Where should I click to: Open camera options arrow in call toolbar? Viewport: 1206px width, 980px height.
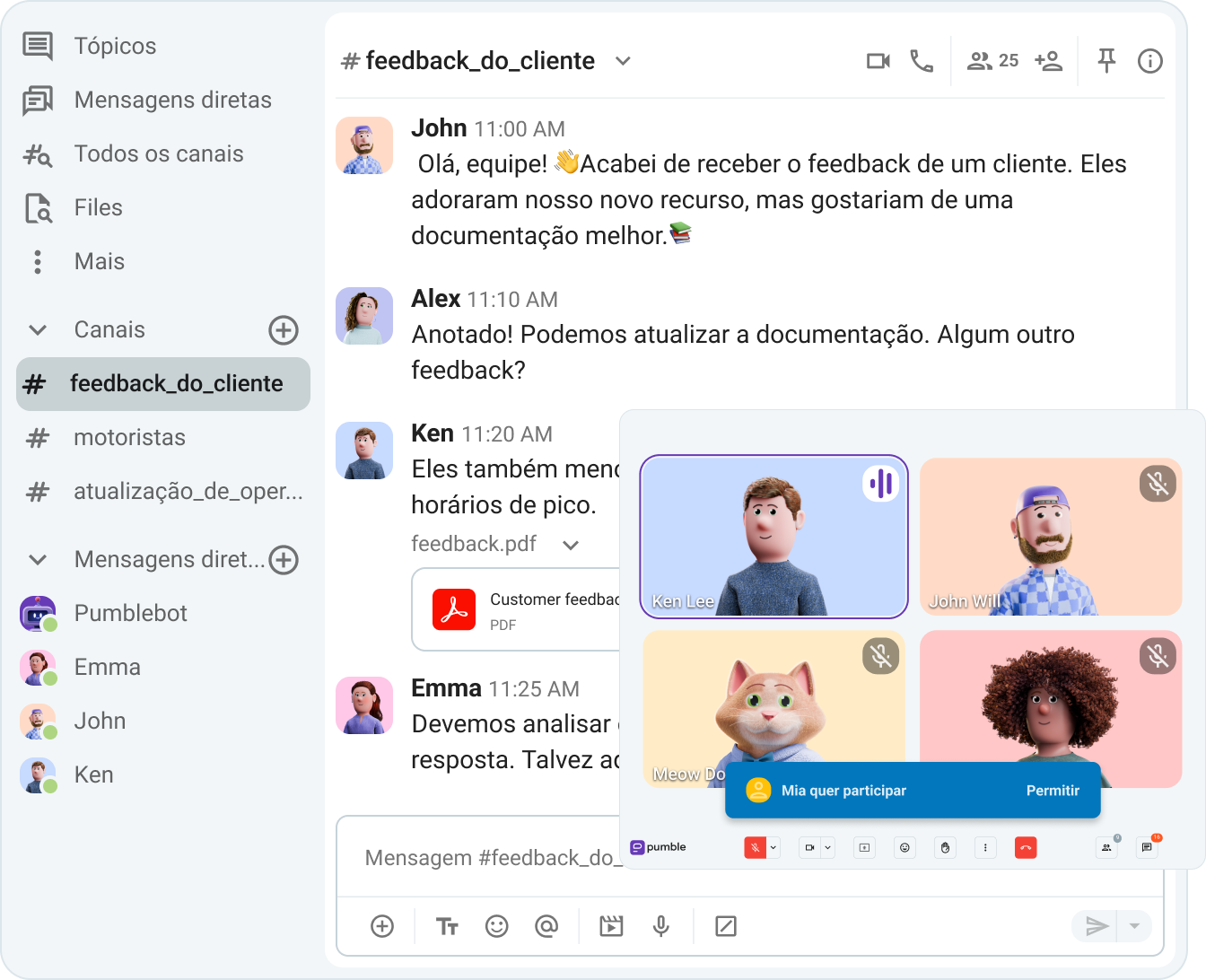[x=828, y=847]
